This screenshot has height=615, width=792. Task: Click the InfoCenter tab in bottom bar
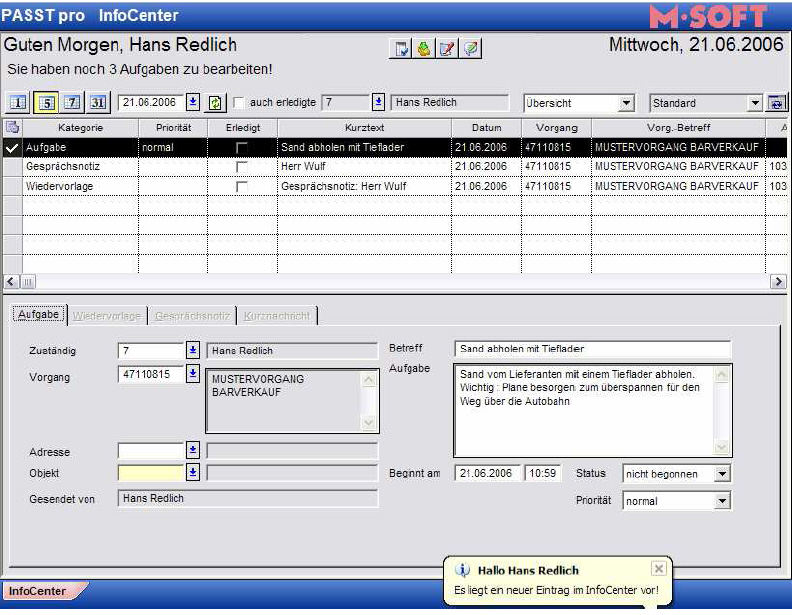40,591
